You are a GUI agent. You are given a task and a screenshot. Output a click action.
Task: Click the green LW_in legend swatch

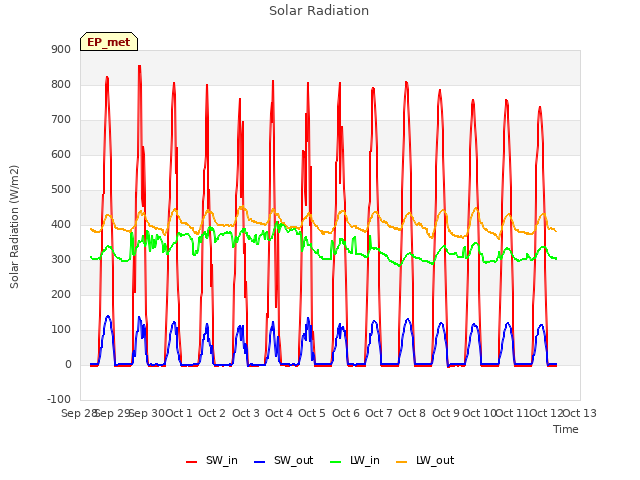(335, 462)
